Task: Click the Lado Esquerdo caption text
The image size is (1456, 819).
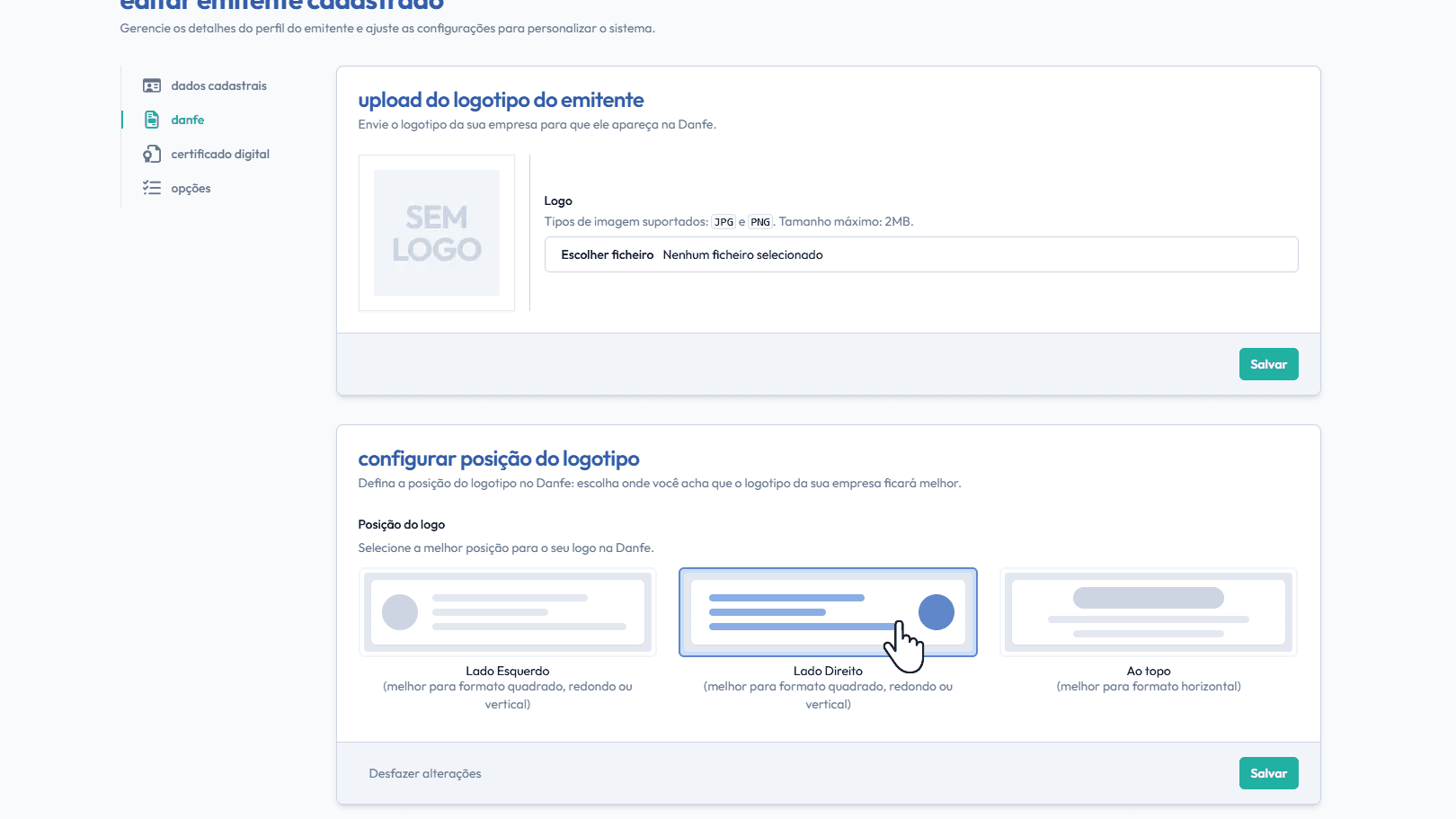Action: (507, 672)
